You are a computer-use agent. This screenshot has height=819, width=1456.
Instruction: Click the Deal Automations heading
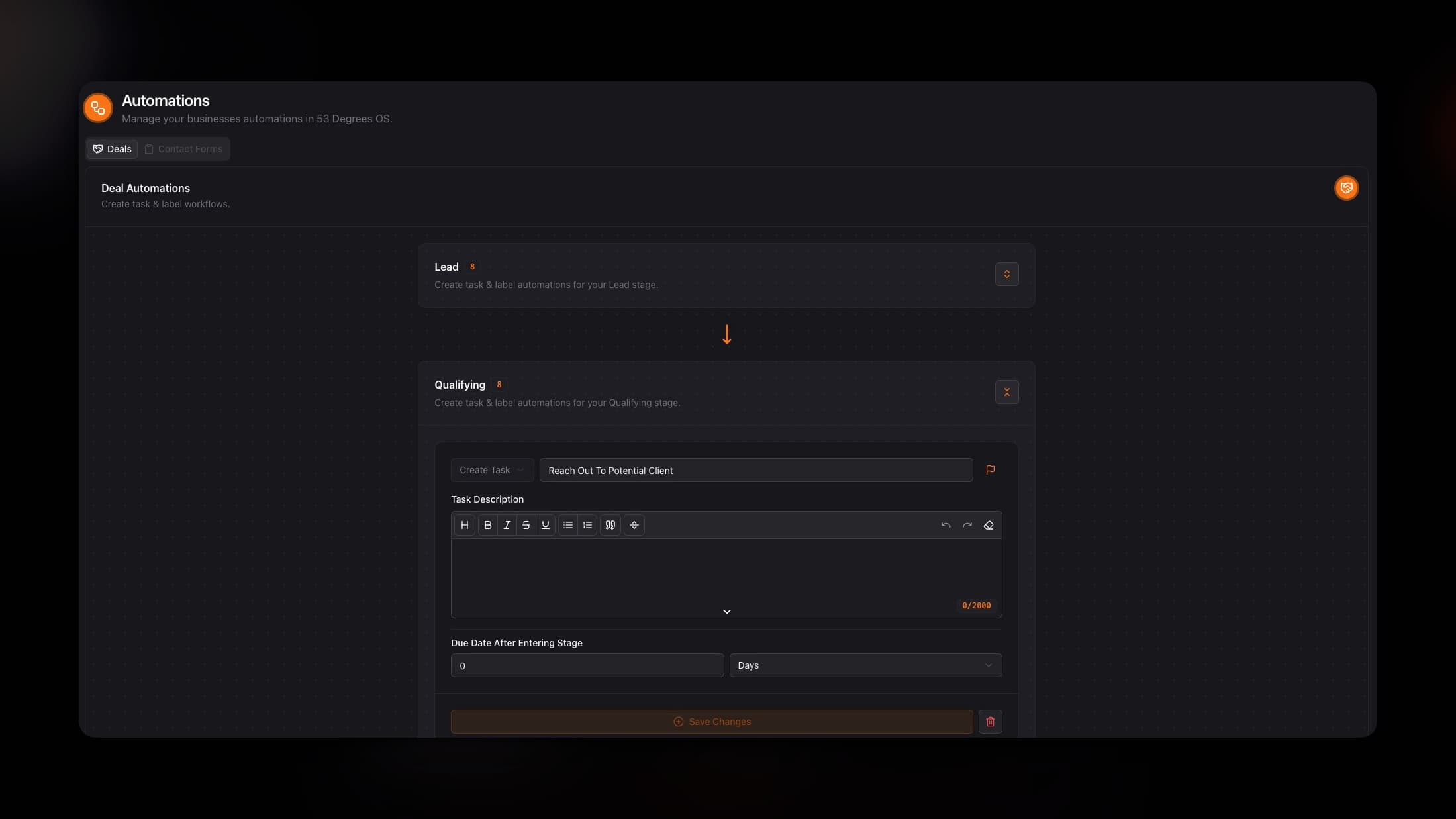coord(146,188)
